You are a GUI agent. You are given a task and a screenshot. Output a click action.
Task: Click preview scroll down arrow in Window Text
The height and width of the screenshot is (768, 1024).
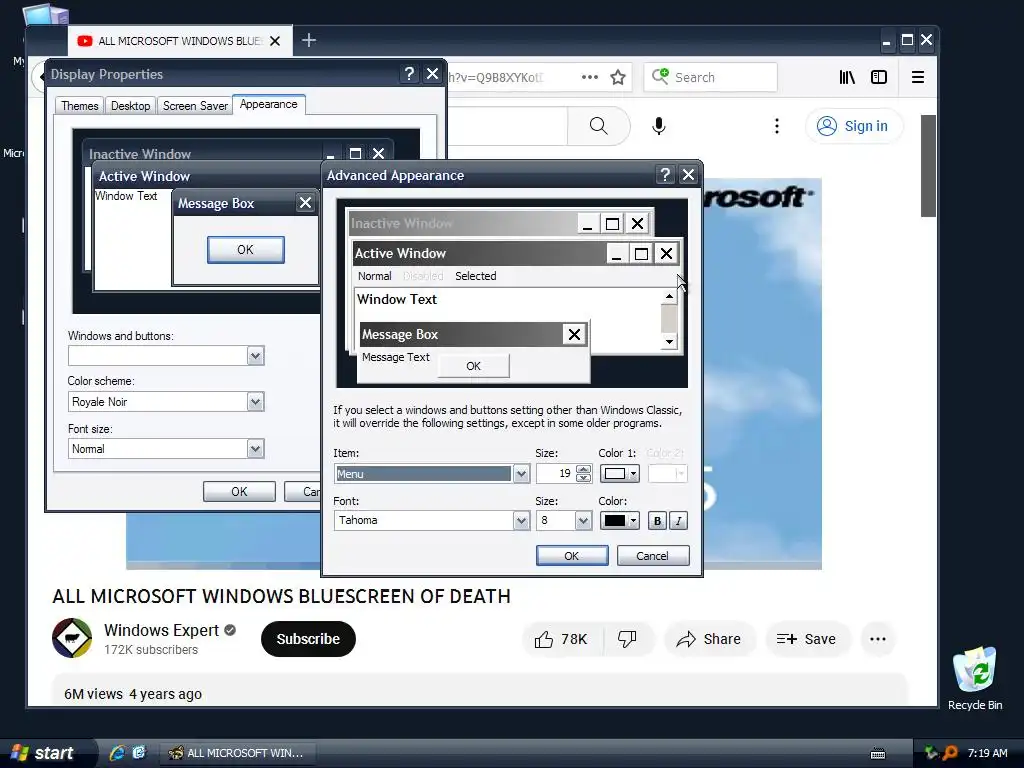click(669, 342)
